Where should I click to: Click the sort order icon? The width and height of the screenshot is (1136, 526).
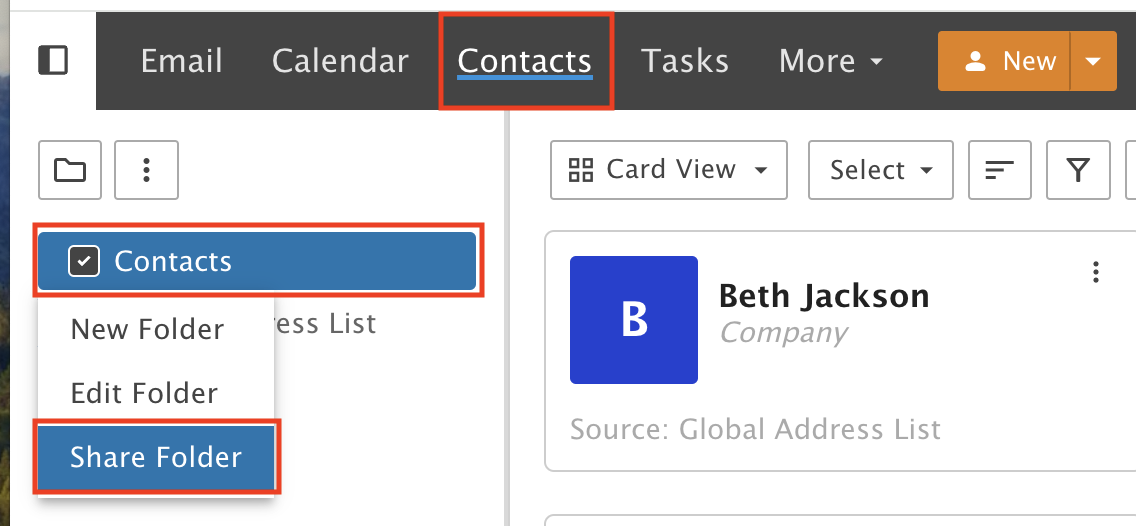pos(999,170)
